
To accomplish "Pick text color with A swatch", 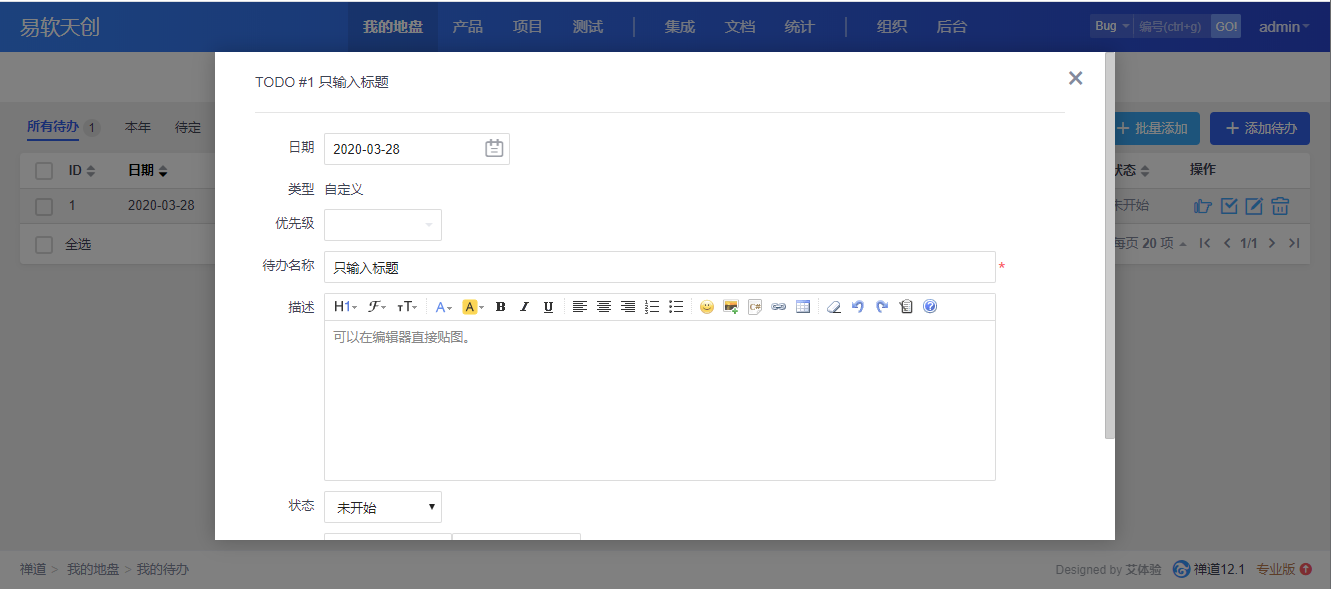I will [x=444, y=307].
